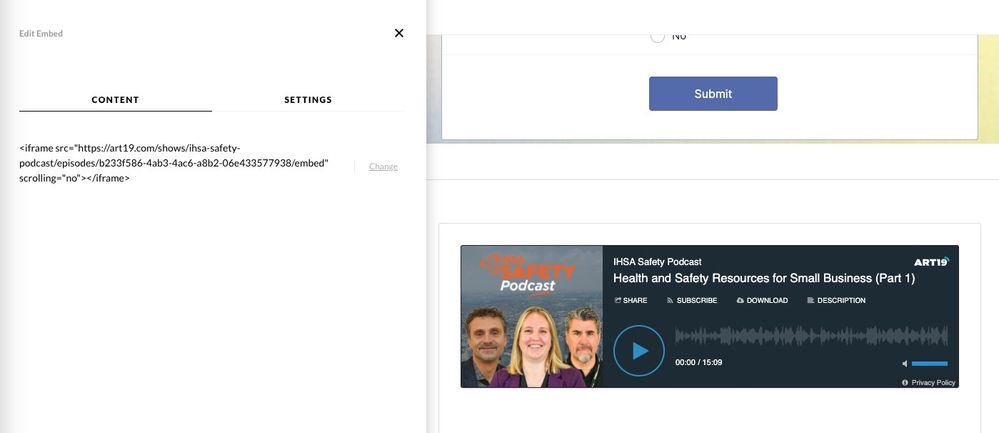Image resolution: width=999 pixels, height=433 pixels.
Task: Click the podcast cover art thumbnail
Action: click(x=531, y=316)
